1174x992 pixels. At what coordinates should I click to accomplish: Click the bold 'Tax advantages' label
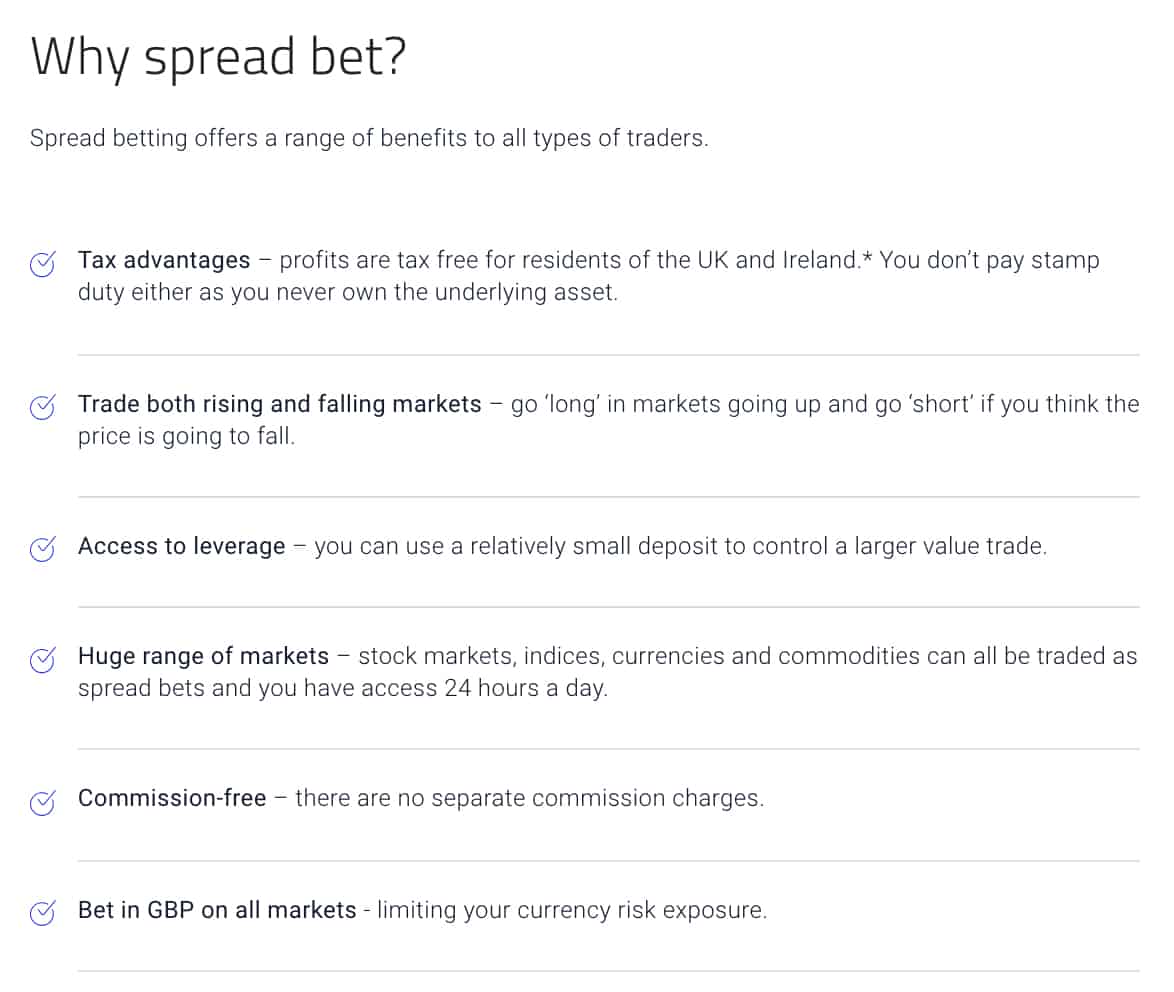(164, 261)
